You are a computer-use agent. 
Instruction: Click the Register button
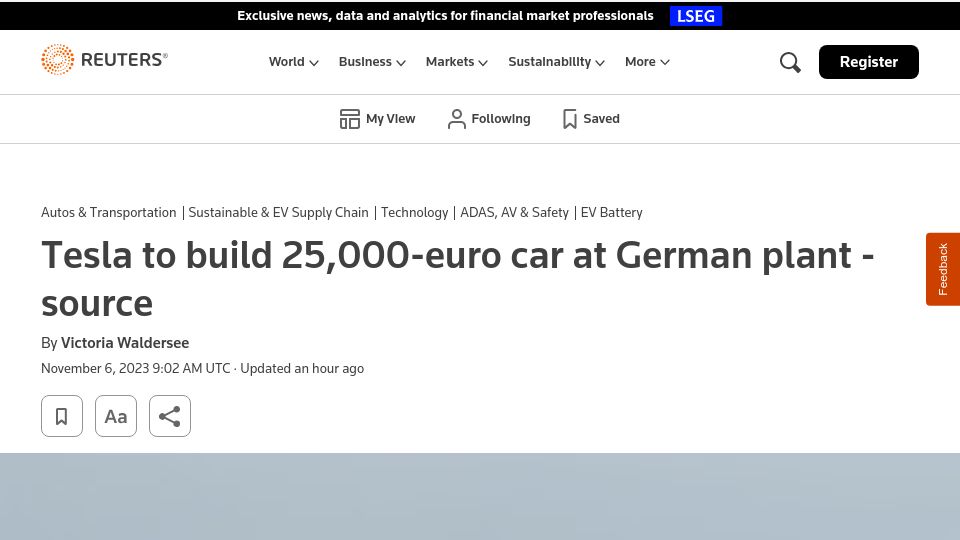tap(868, 62)
